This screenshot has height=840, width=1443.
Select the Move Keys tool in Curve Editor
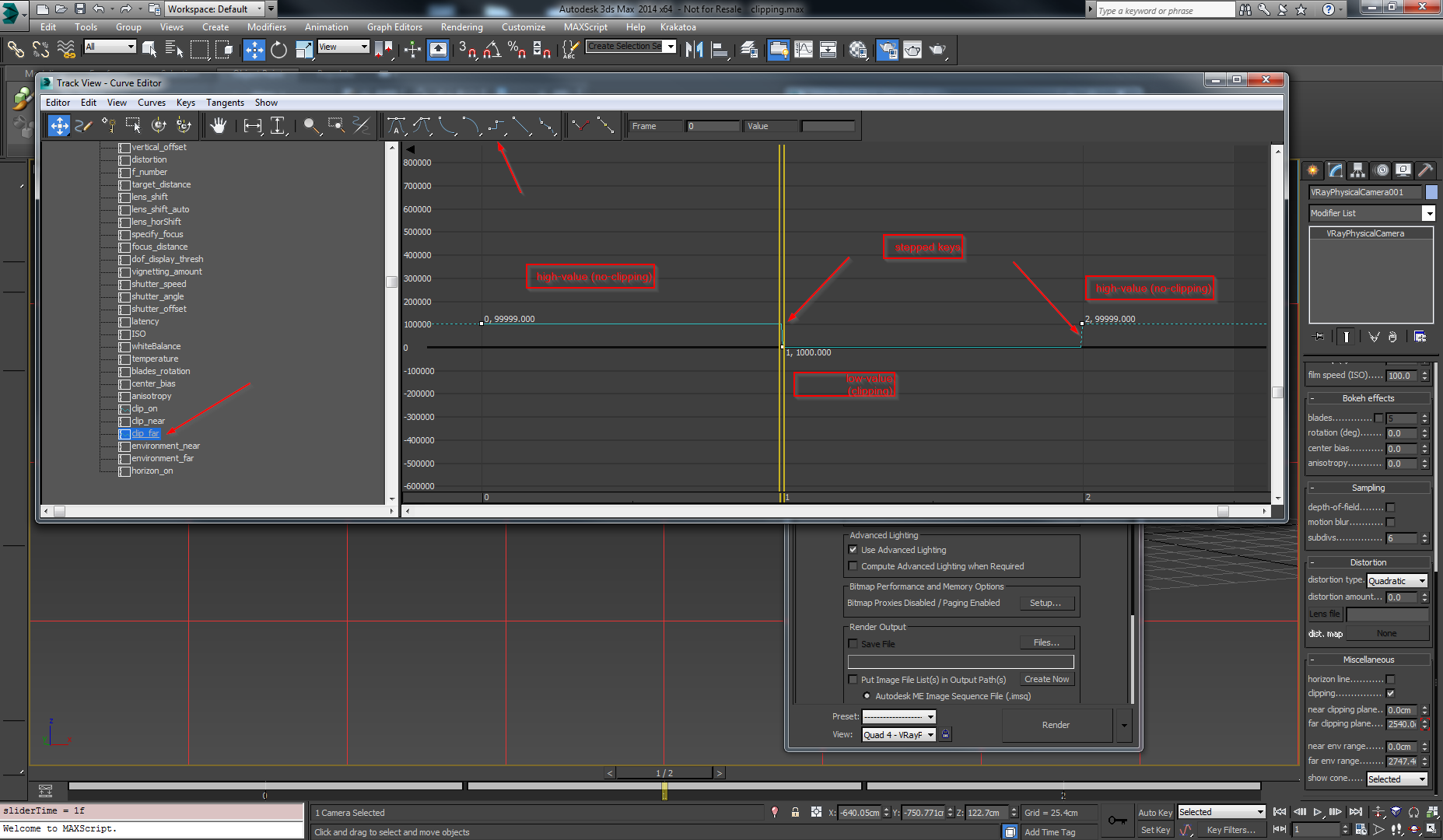pyautogui.click(x=59, y=125)
